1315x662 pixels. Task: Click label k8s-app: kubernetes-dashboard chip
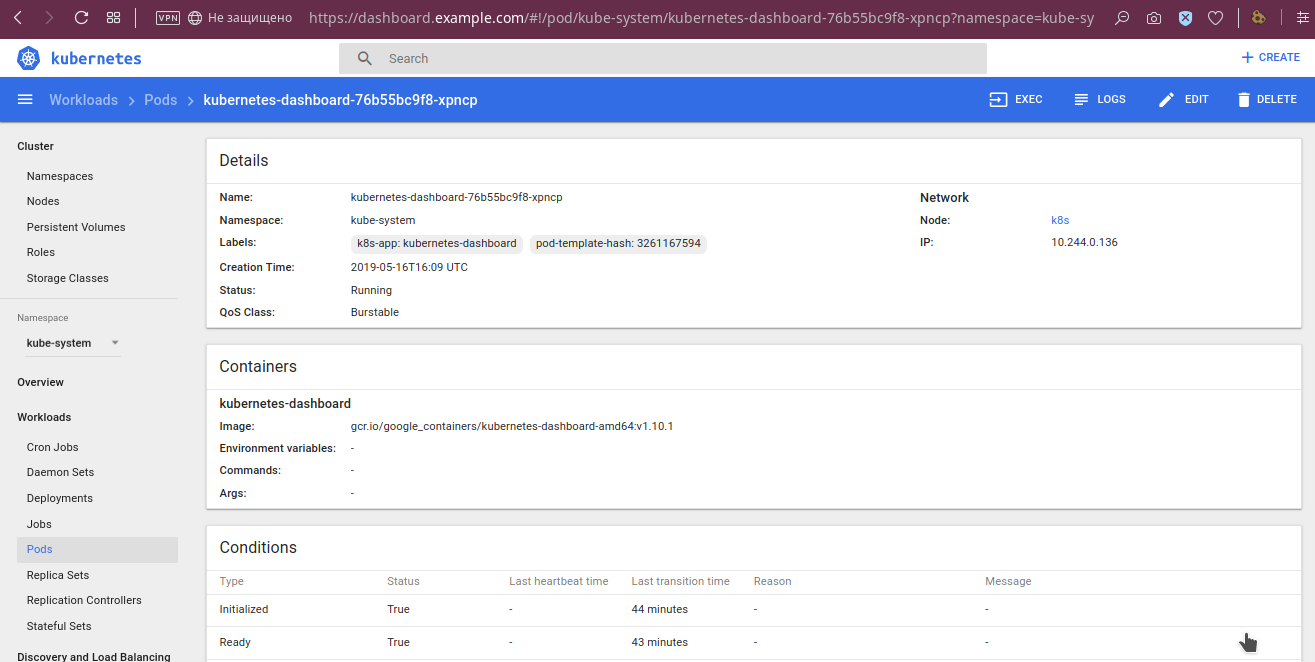(x=437, y=243)
